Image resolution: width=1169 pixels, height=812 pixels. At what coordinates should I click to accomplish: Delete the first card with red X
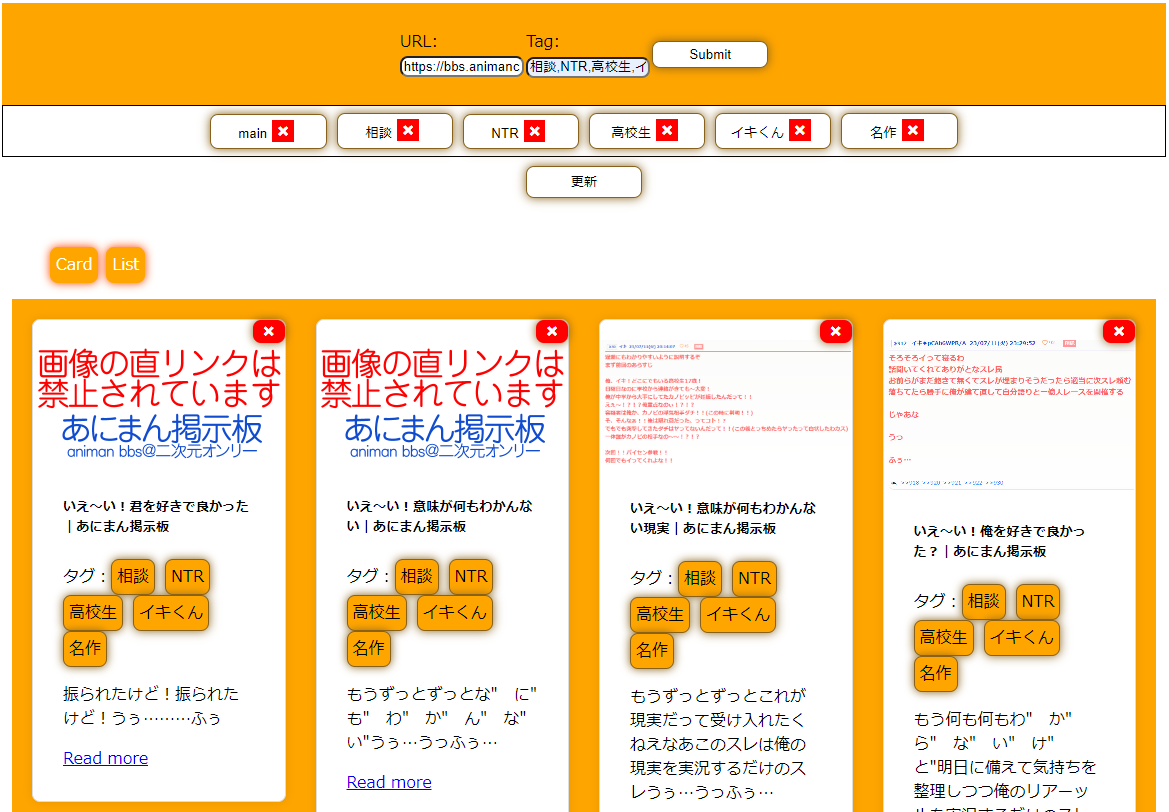269,332
